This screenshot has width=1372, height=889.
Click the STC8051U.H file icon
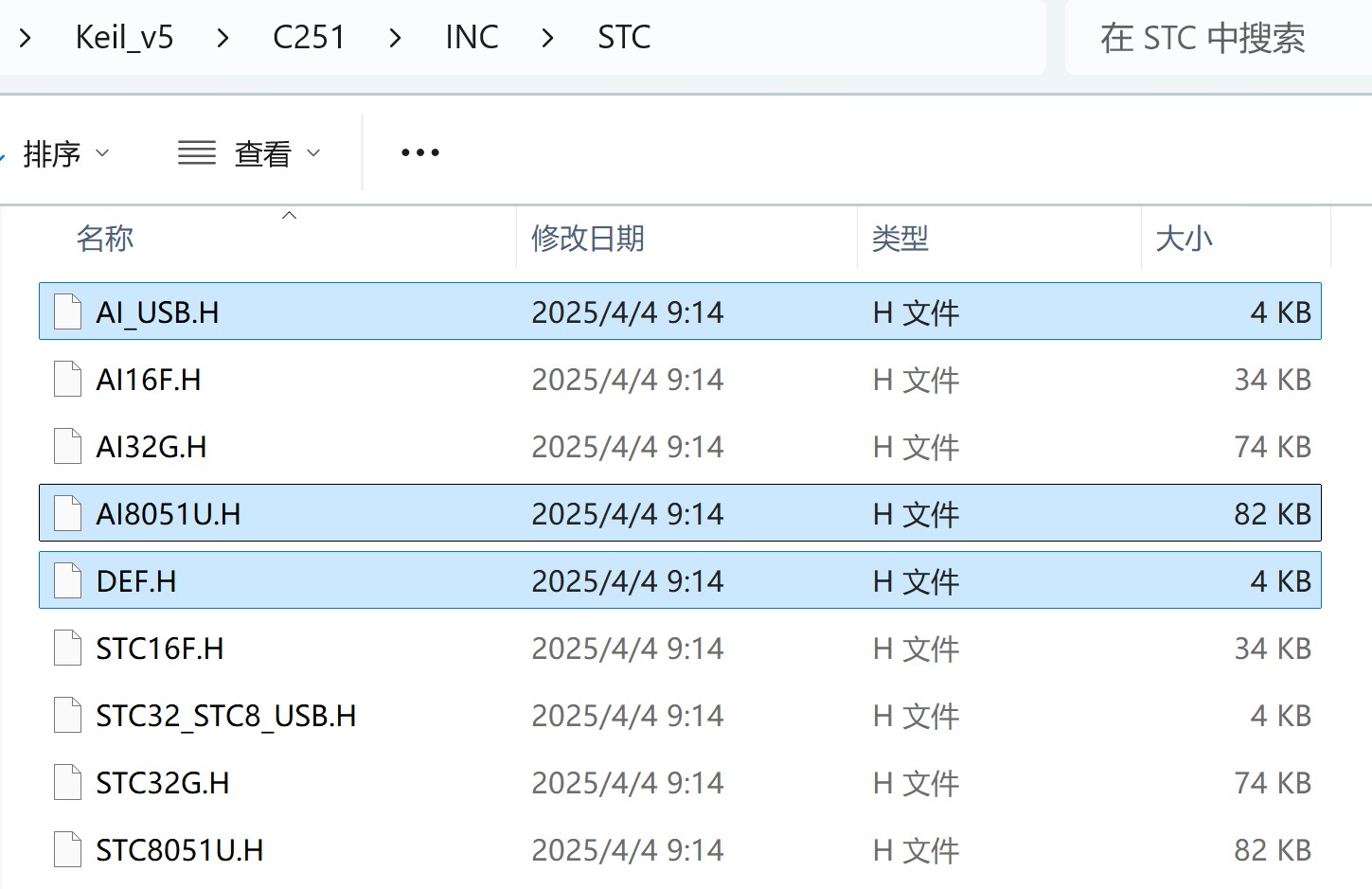67,849
